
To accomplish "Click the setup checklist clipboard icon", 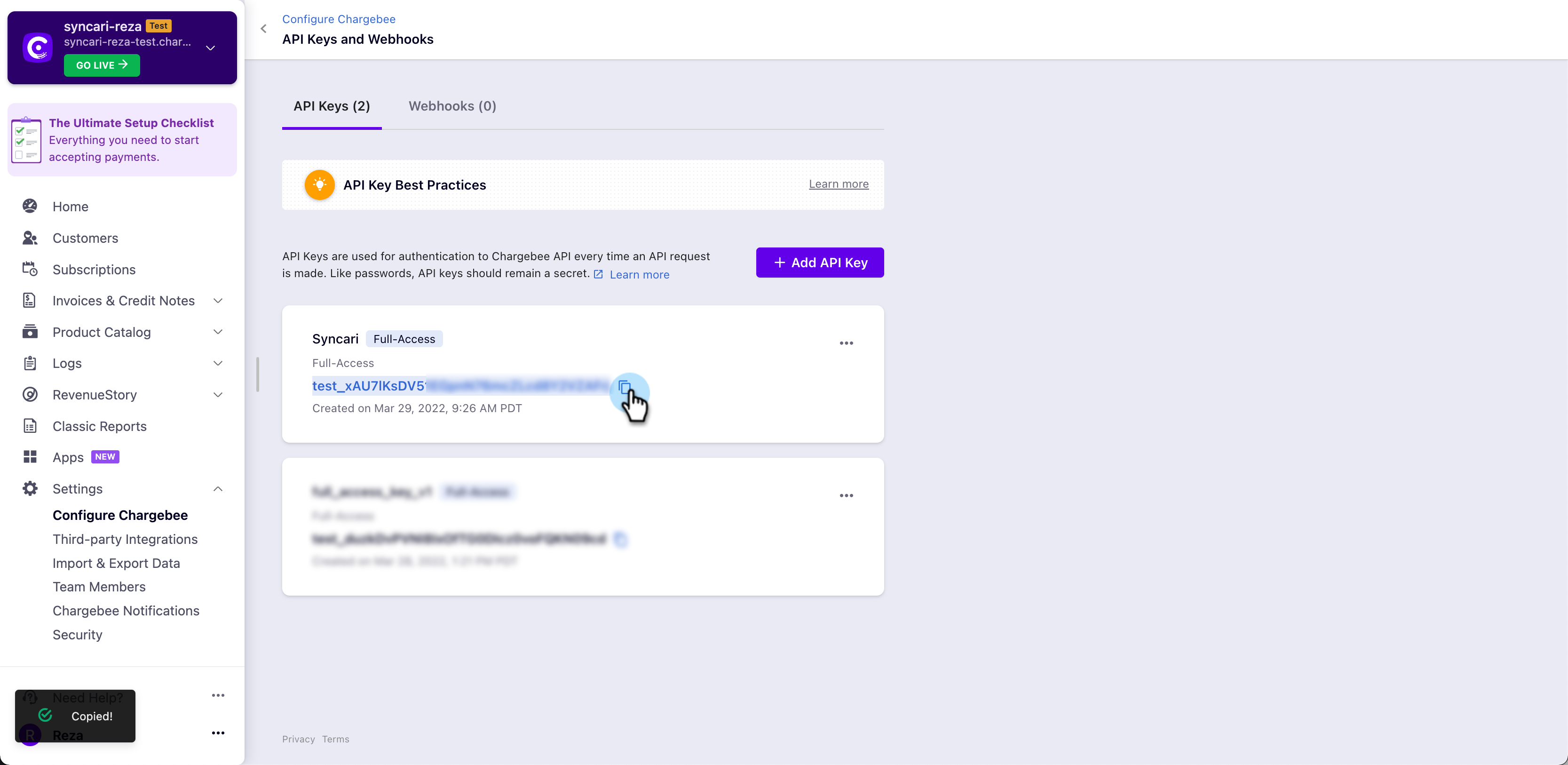I will 26,139.
